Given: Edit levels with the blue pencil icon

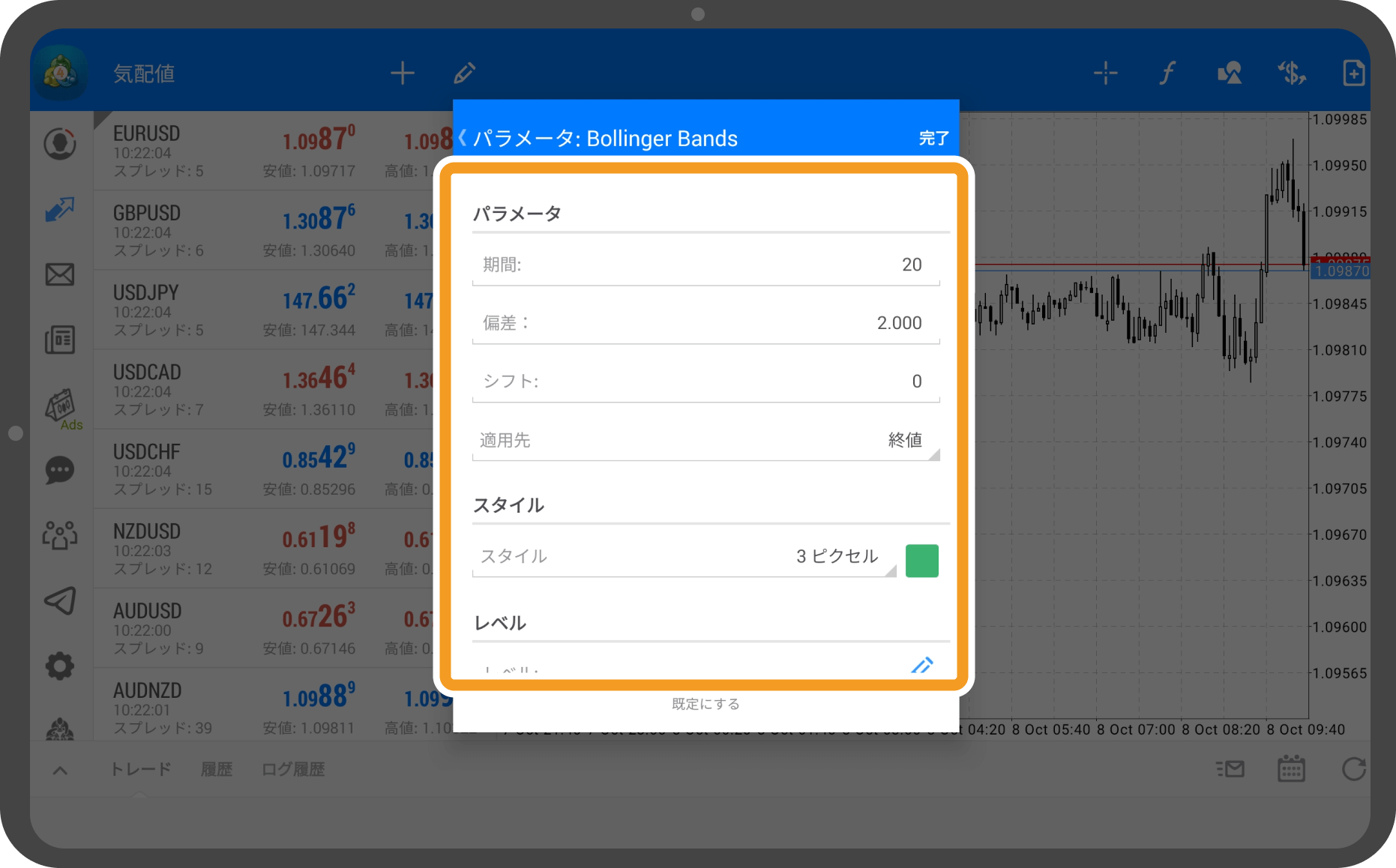Looking at the screenshot, I should (x=922, y=666).
